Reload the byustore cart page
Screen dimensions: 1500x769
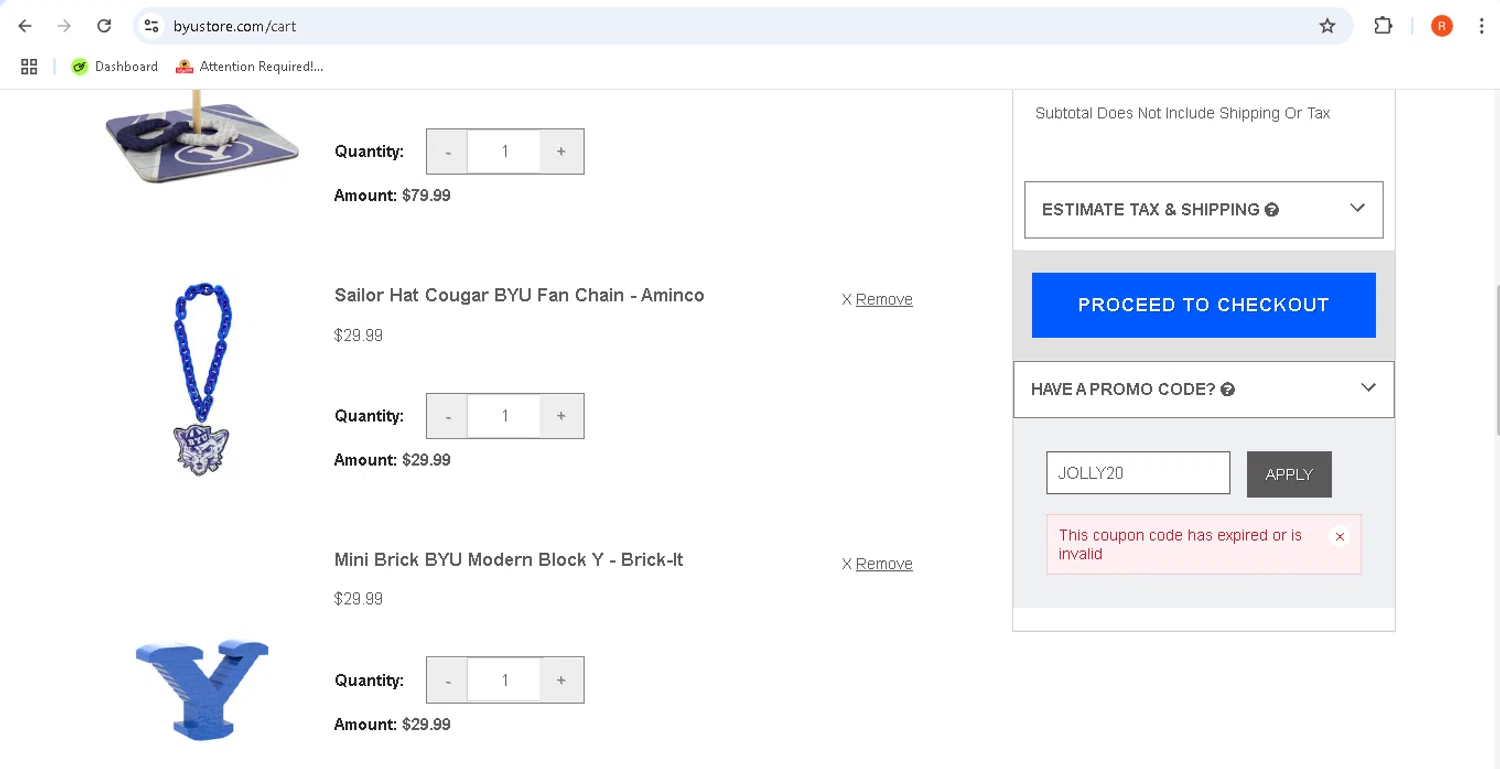(x=104, y=26)
